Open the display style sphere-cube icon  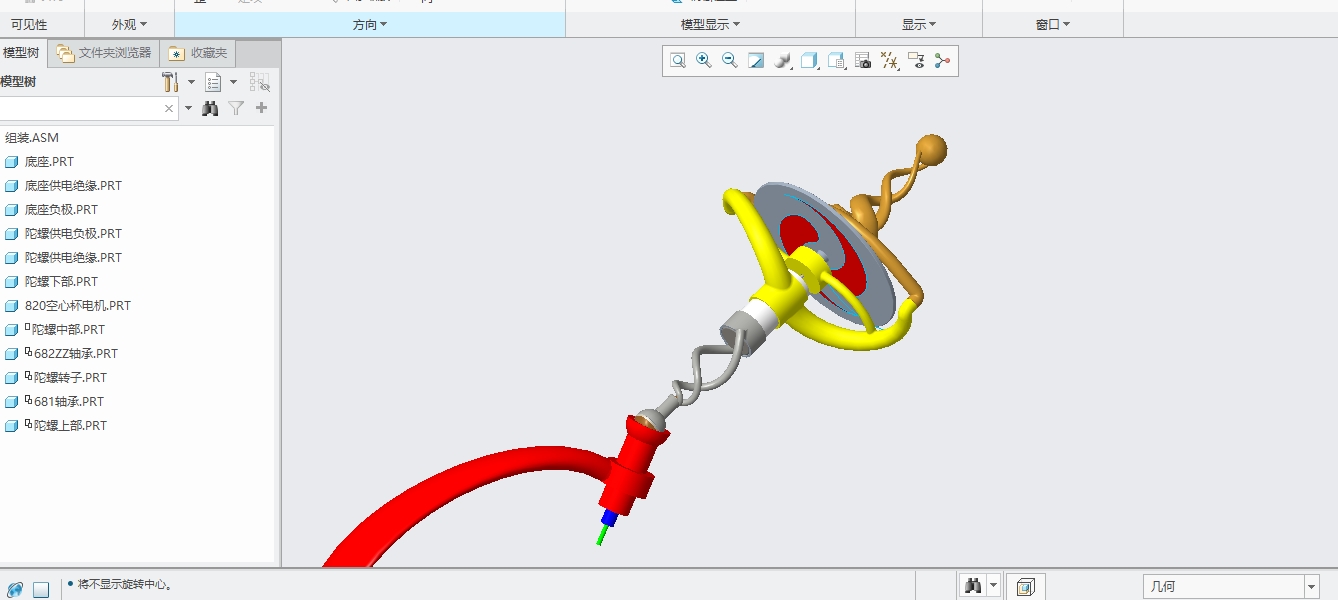point(783,61)
